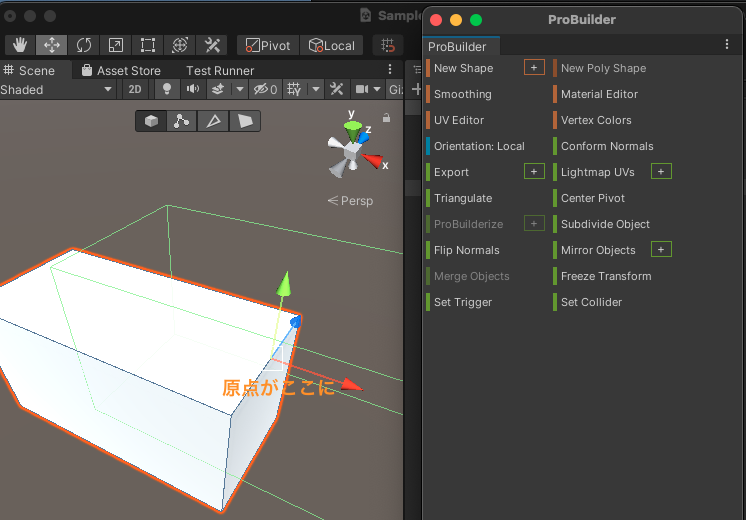Open the UV Editor
746x520 pixels.
[459, 120]
